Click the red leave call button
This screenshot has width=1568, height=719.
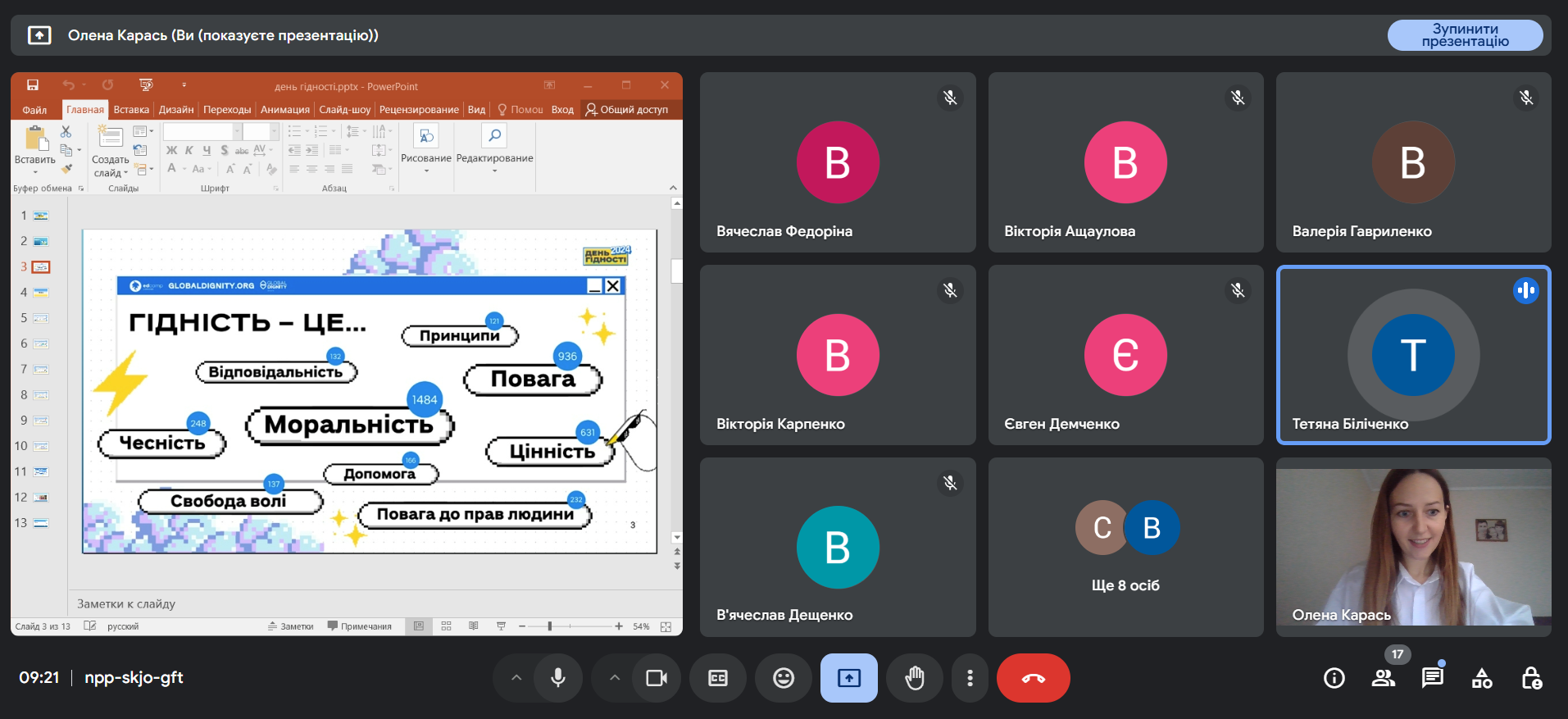1033,678
